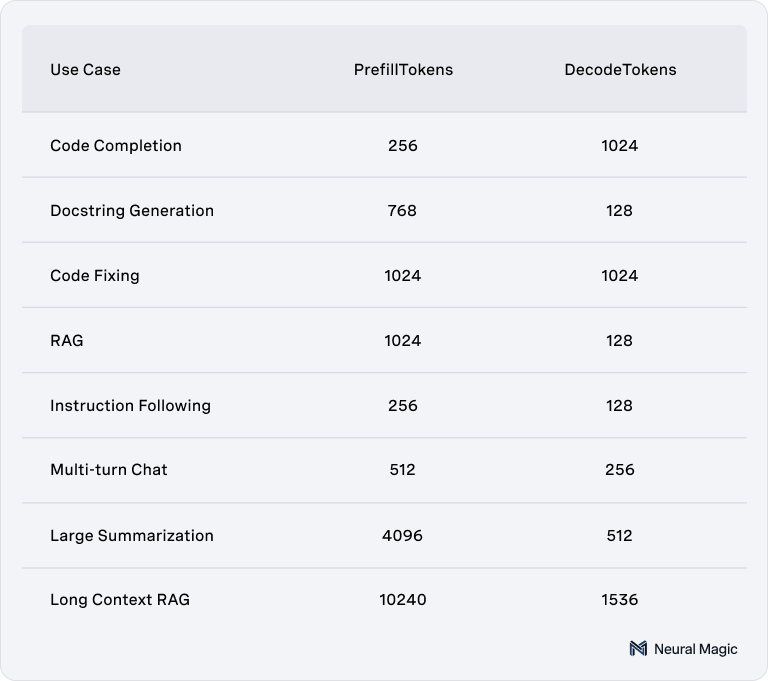The height and width of the screenshot is (681, 768).
Task: Select the DecodeTokens column header
Action: (619, 70)
